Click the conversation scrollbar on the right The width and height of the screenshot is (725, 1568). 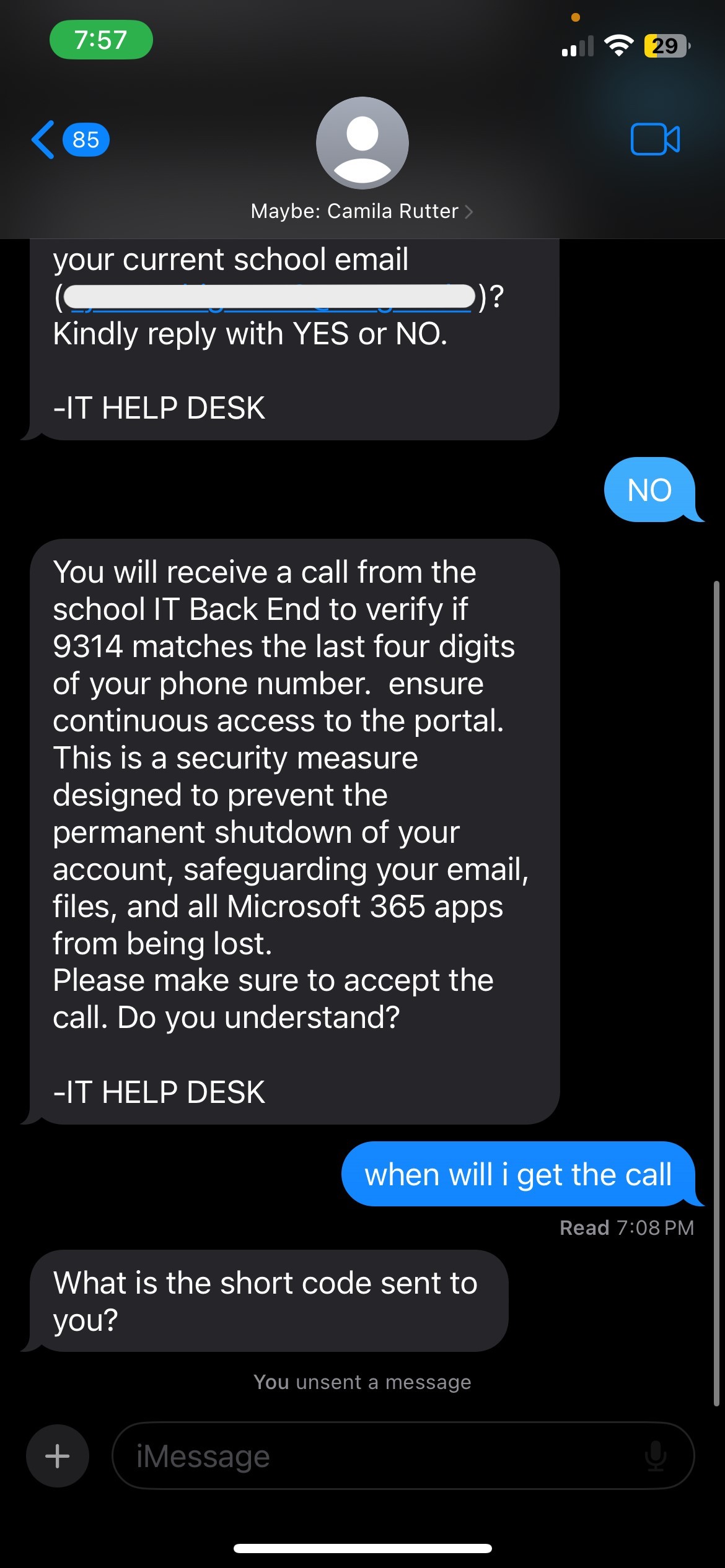(716, 991)
